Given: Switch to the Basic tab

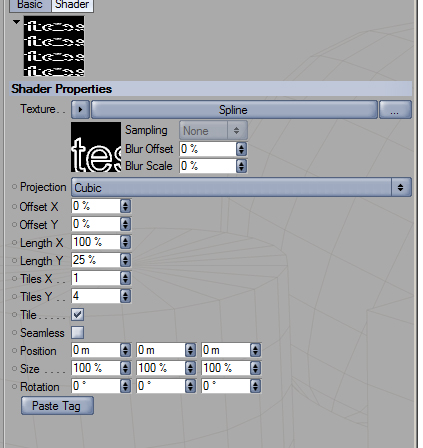Looking at the screenshot, I should 30,5.
